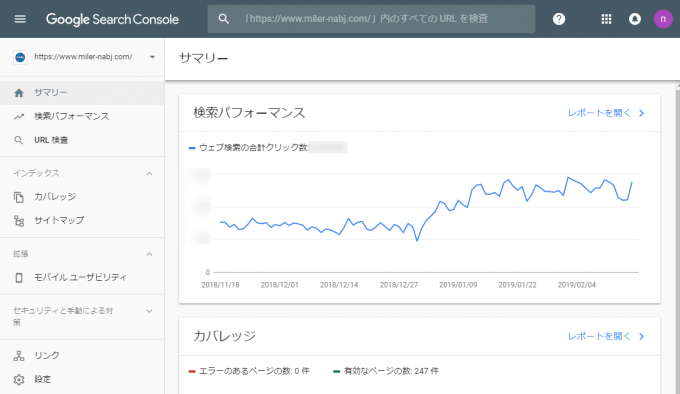This screenshot has height=394, width=680.
Task: Open リンク in the sidebar
Action: pyautogui.click(x=82, y=355)
